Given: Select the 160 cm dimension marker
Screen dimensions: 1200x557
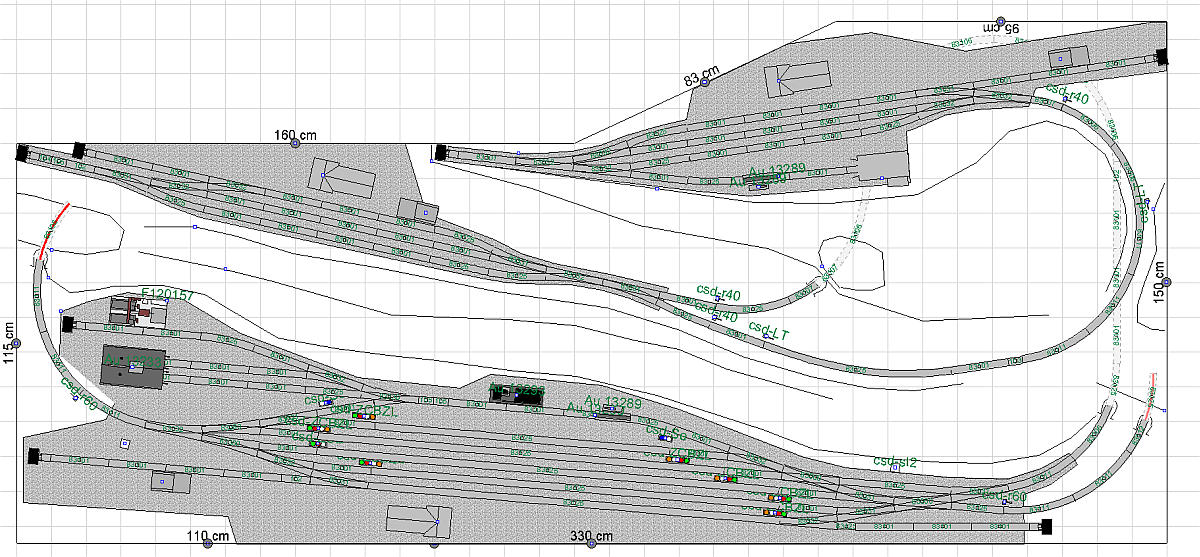Looking at the screenshot, I should point(295,143).
